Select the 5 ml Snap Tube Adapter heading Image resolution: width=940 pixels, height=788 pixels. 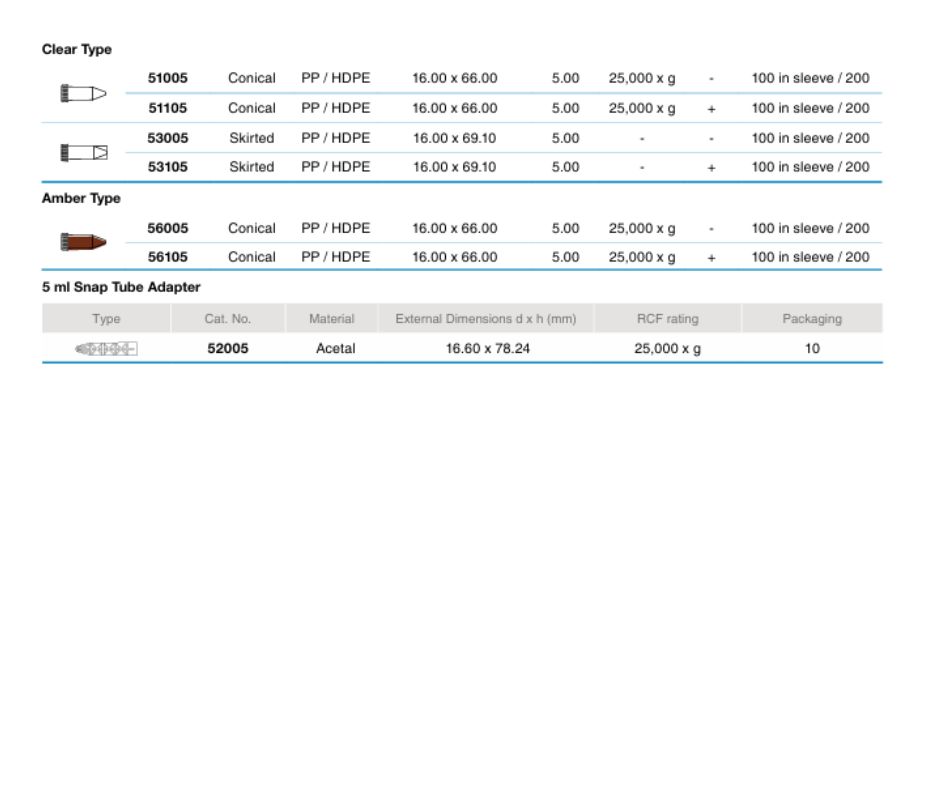(121, 287)
